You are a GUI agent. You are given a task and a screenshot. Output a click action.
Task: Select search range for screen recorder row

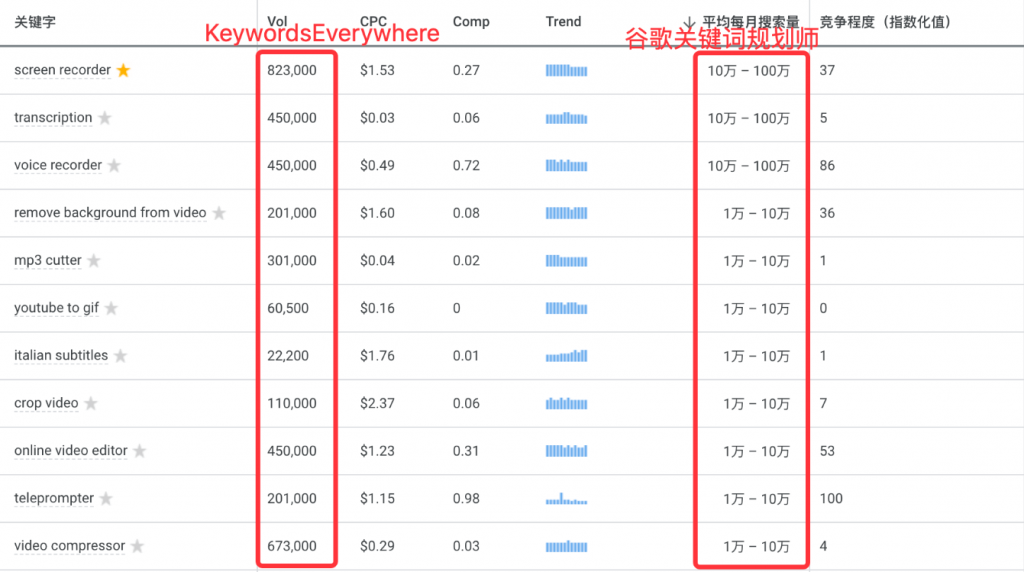coord(748,71)
